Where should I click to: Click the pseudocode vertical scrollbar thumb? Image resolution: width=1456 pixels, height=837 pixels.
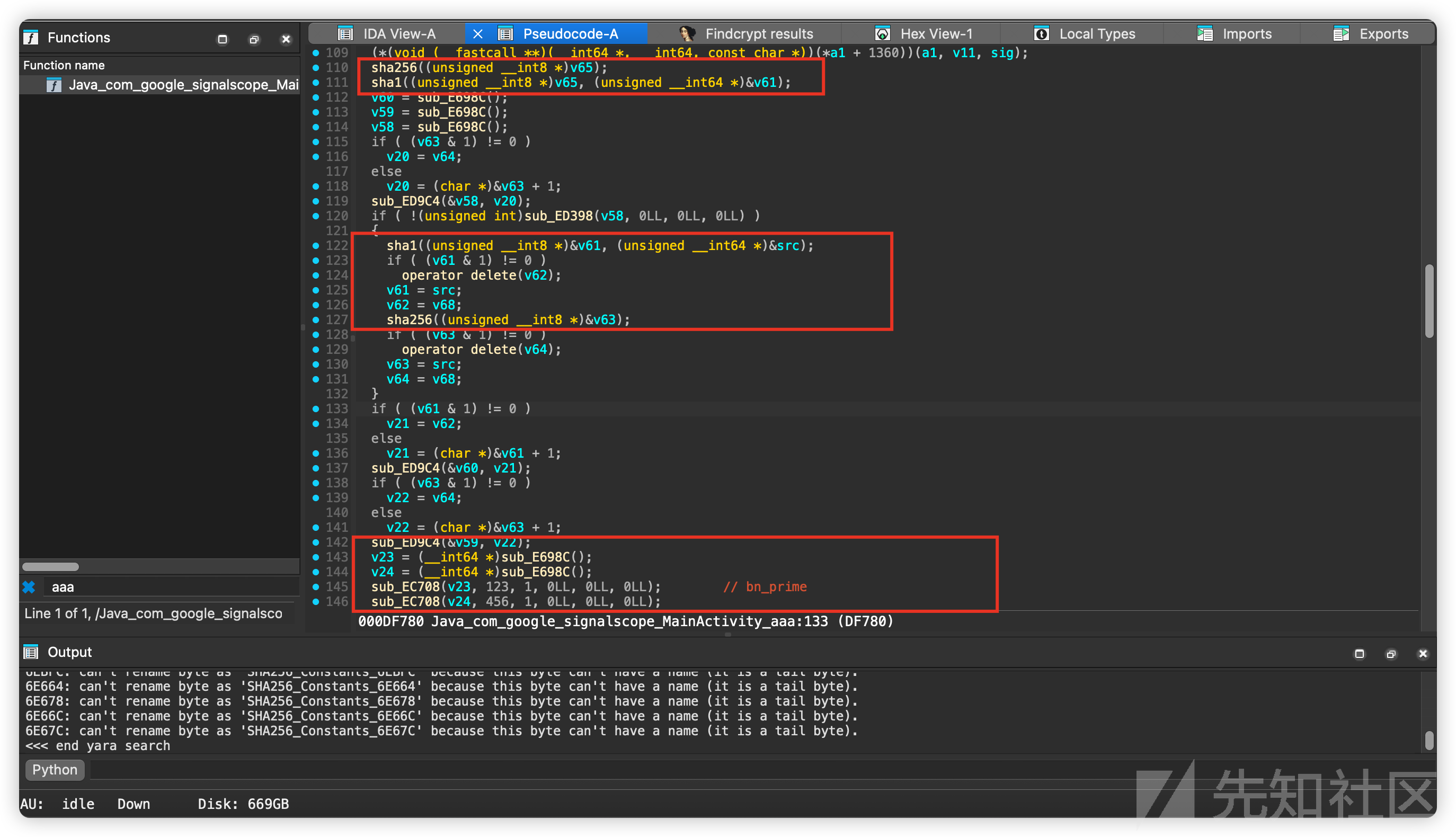1428,301
